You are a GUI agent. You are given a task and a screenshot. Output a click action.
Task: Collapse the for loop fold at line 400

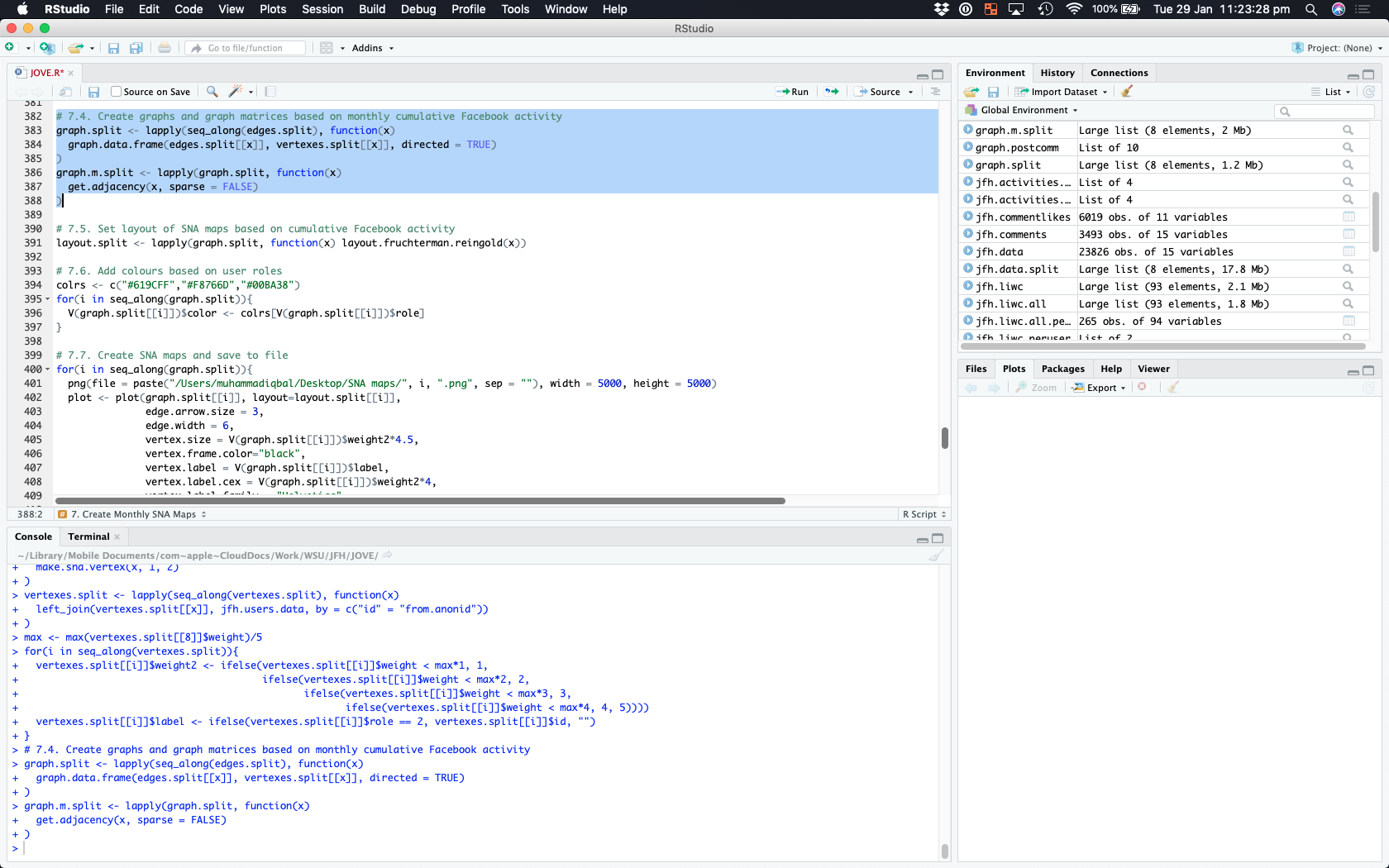[x=47, y=370]
